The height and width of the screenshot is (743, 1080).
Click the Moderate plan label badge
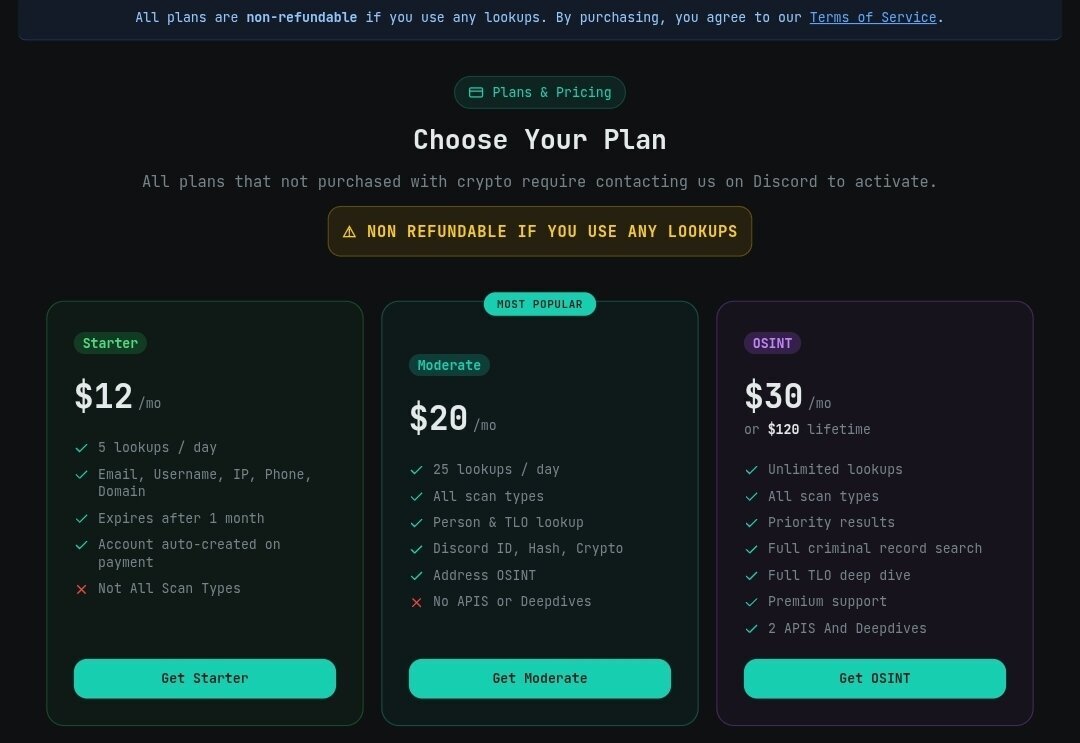point(449,365)
